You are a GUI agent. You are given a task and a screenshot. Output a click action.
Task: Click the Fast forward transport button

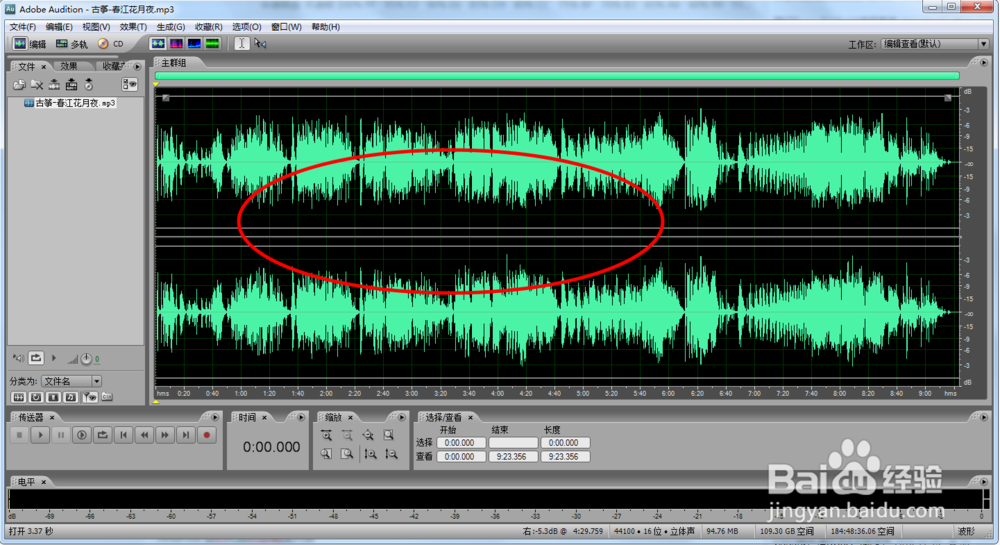[x=165, y=435]
